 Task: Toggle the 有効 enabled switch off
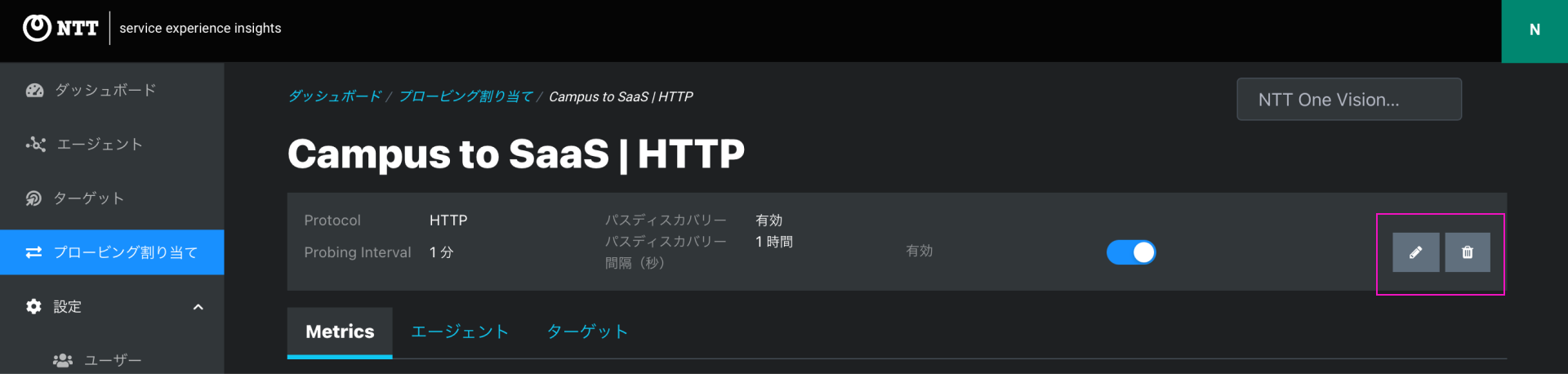(x=1131, y=252)
